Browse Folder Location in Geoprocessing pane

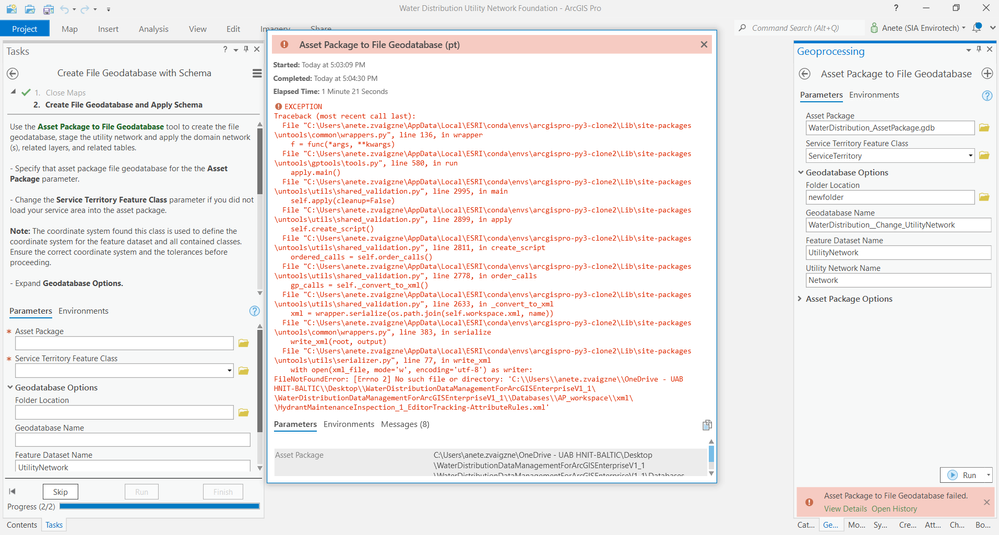984,197
